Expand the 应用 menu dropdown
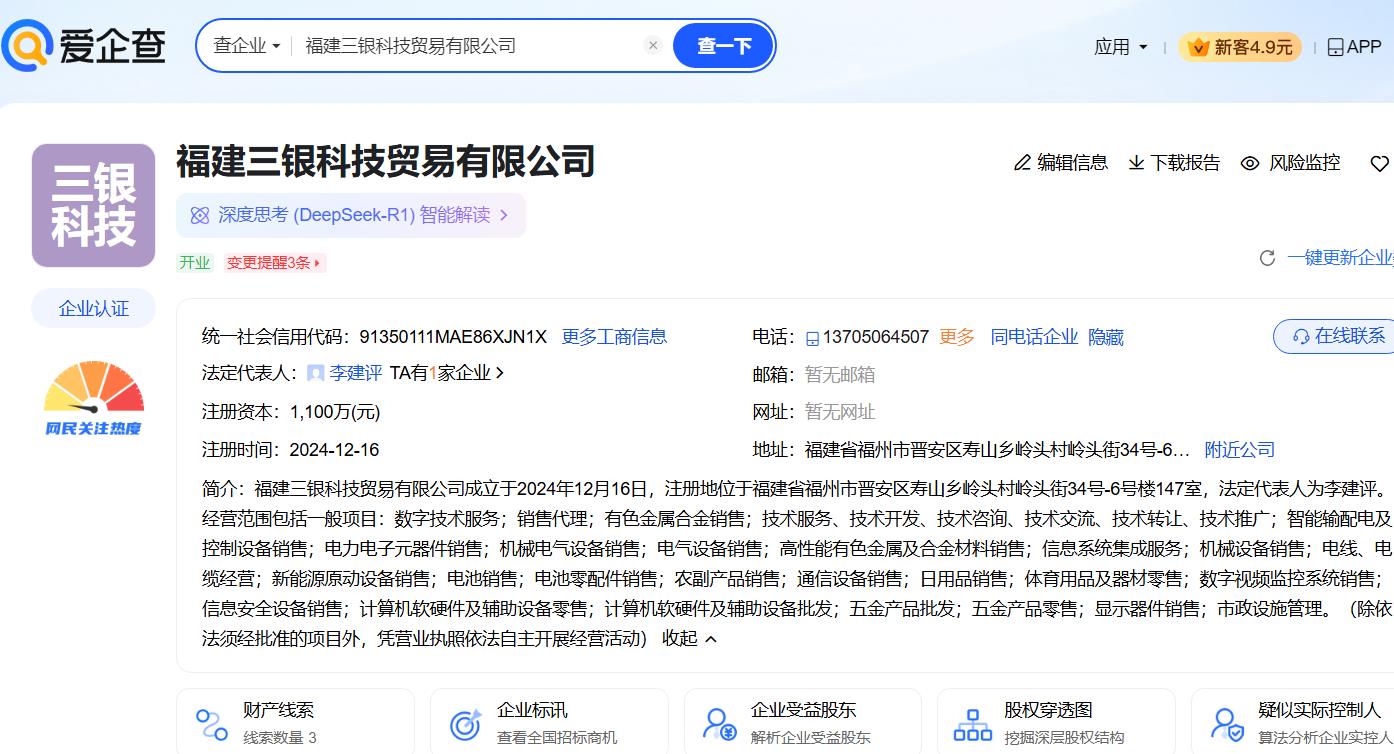The image size is (1394, 754). coord(1120,47)
